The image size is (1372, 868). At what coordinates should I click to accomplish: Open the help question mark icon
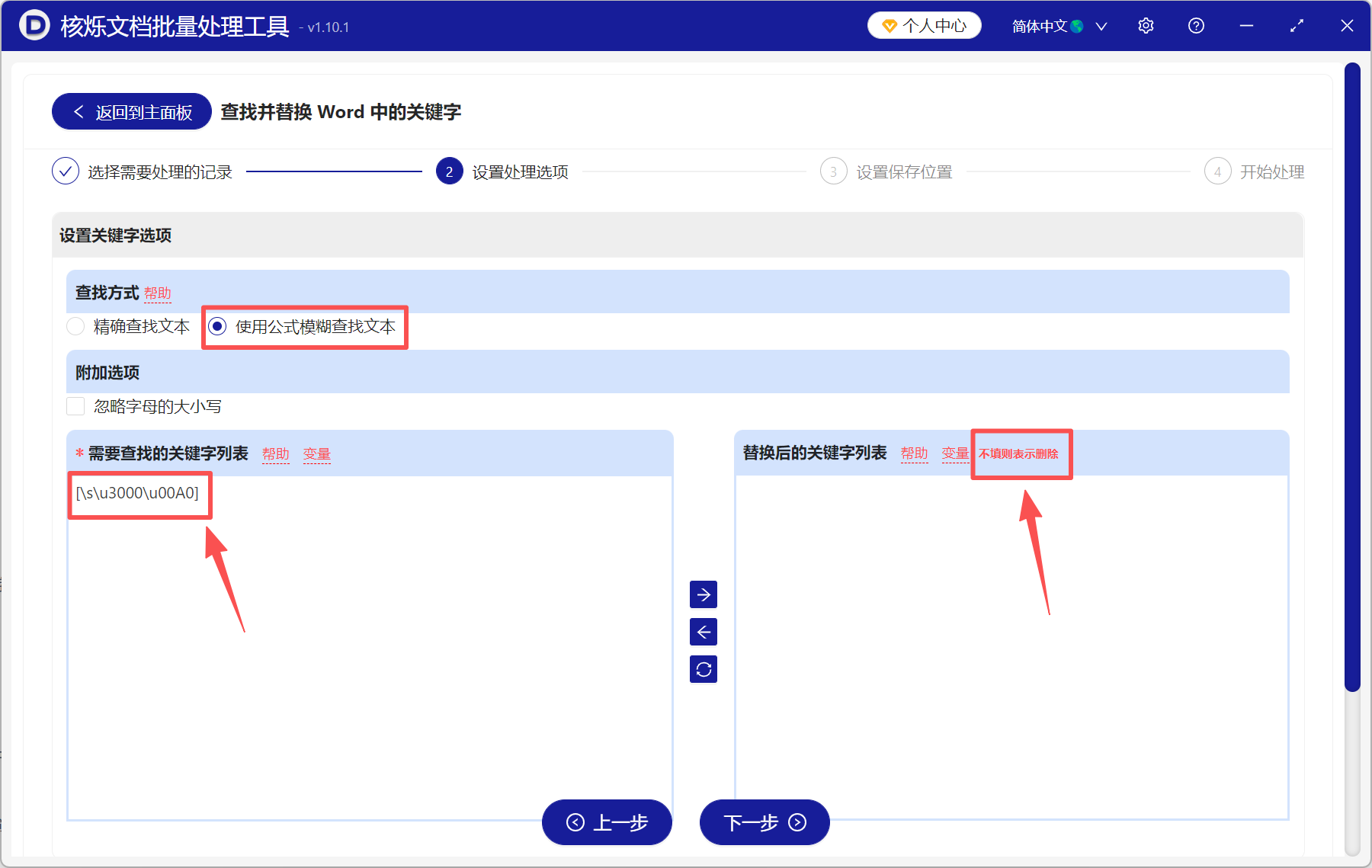[1196, 25]
